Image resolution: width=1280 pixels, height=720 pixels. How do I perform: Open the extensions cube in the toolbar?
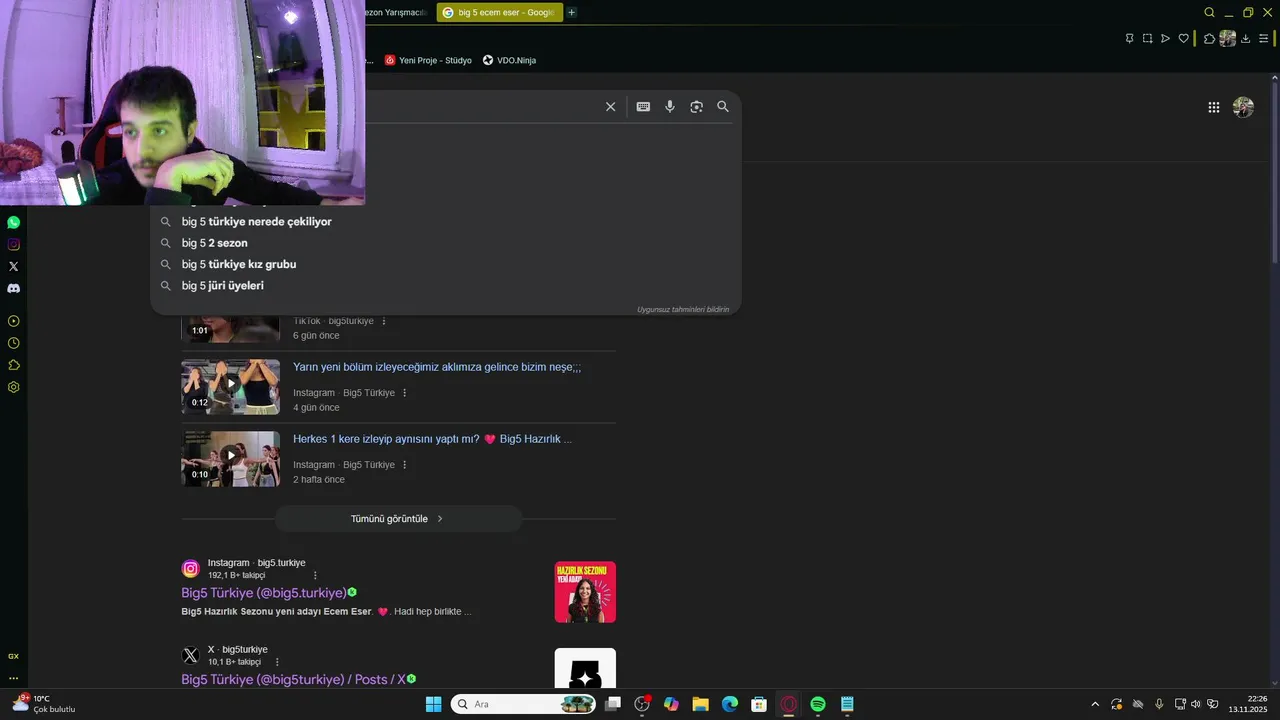[x=1209, y=38]
